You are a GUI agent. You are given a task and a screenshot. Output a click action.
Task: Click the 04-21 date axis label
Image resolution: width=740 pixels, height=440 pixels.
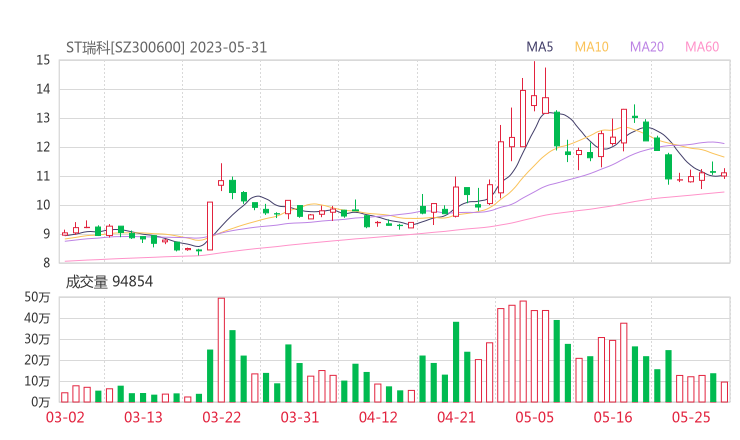tap(456, 417)
